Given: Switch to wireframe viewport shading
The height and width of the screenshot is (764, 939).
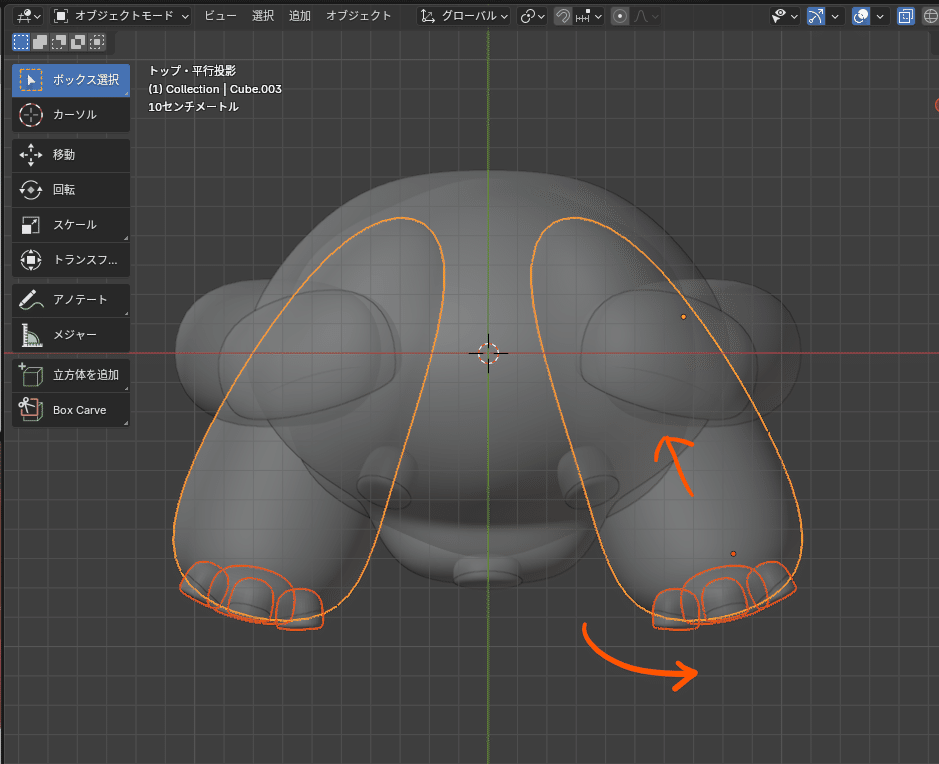Looking at the screenshot, I should (931, 16).
